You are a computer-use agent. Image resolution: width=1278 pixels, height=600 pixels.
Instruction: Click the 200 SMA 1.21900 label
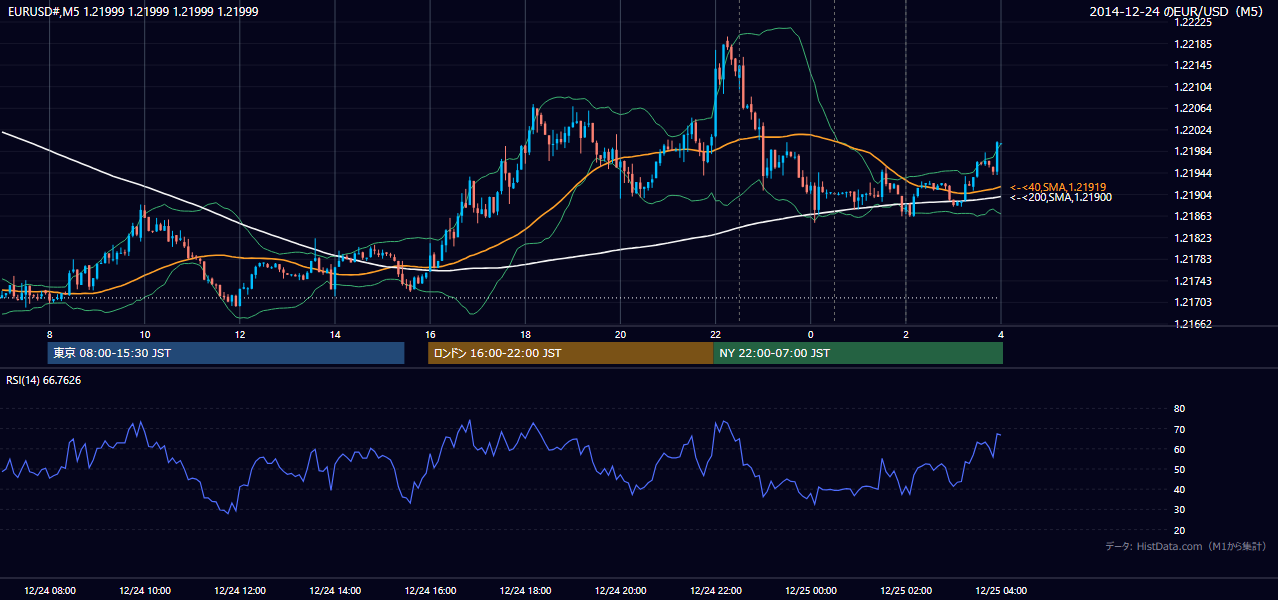pos(1060,197)
